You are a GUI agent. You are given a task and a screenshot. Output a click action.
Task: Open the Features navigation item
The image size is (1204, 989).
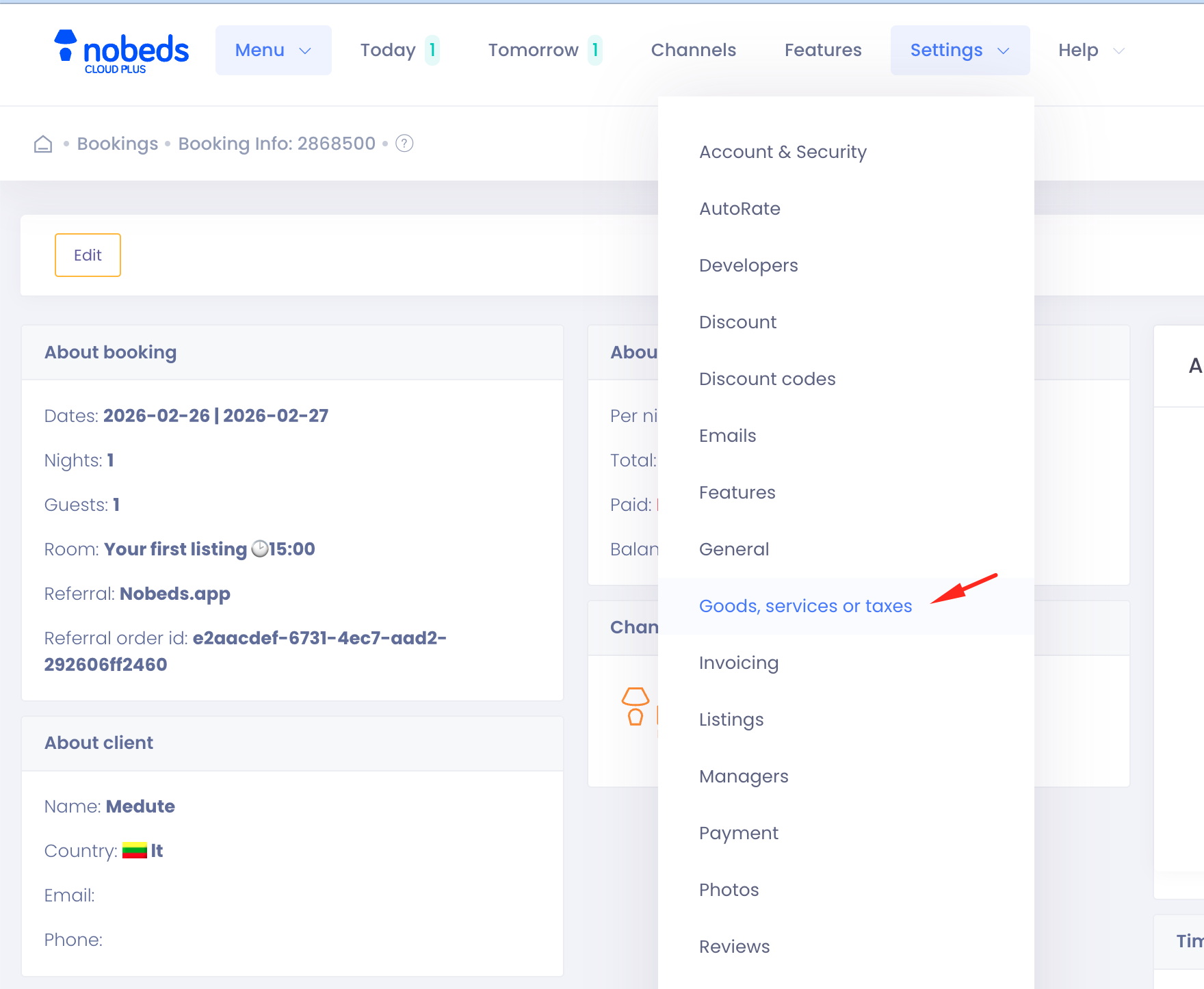pos(823,49)
